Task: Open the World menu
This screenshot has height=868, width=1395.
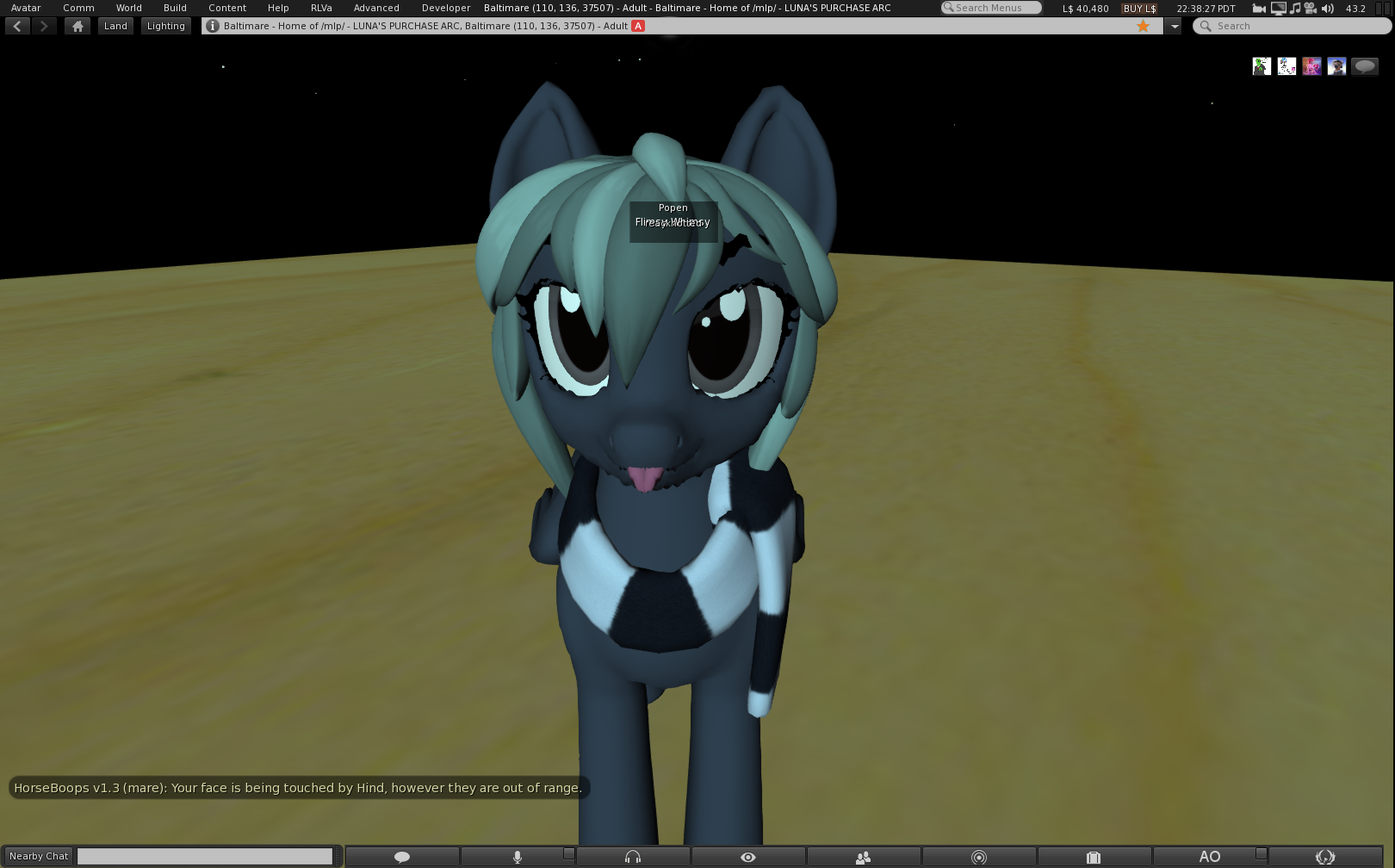Action: [129, 8]
